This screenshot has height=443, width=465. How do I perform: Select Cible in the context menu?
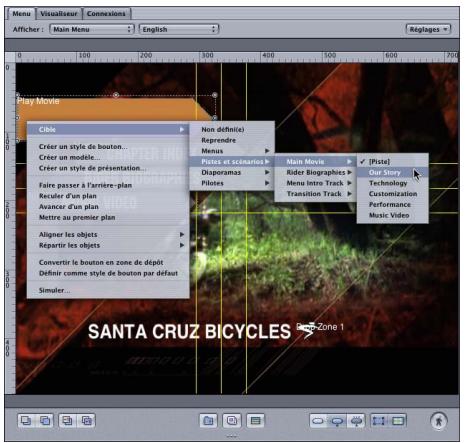[108, 129]
